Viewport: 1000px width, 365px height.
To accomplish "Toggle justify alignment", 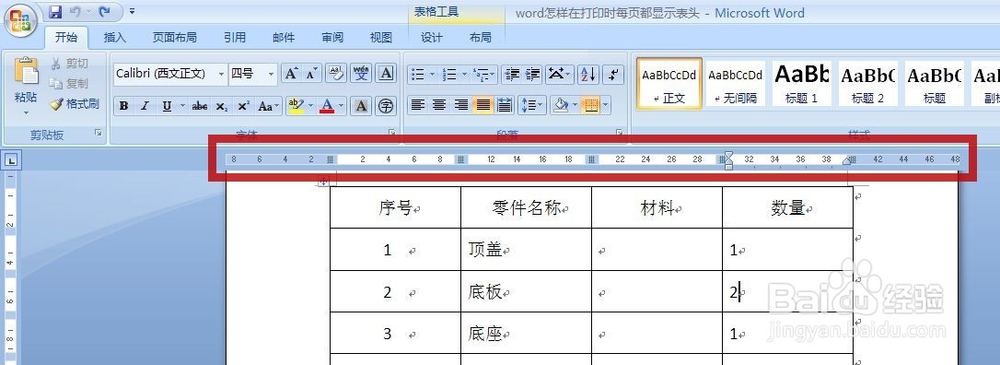I will click(483, 105).
